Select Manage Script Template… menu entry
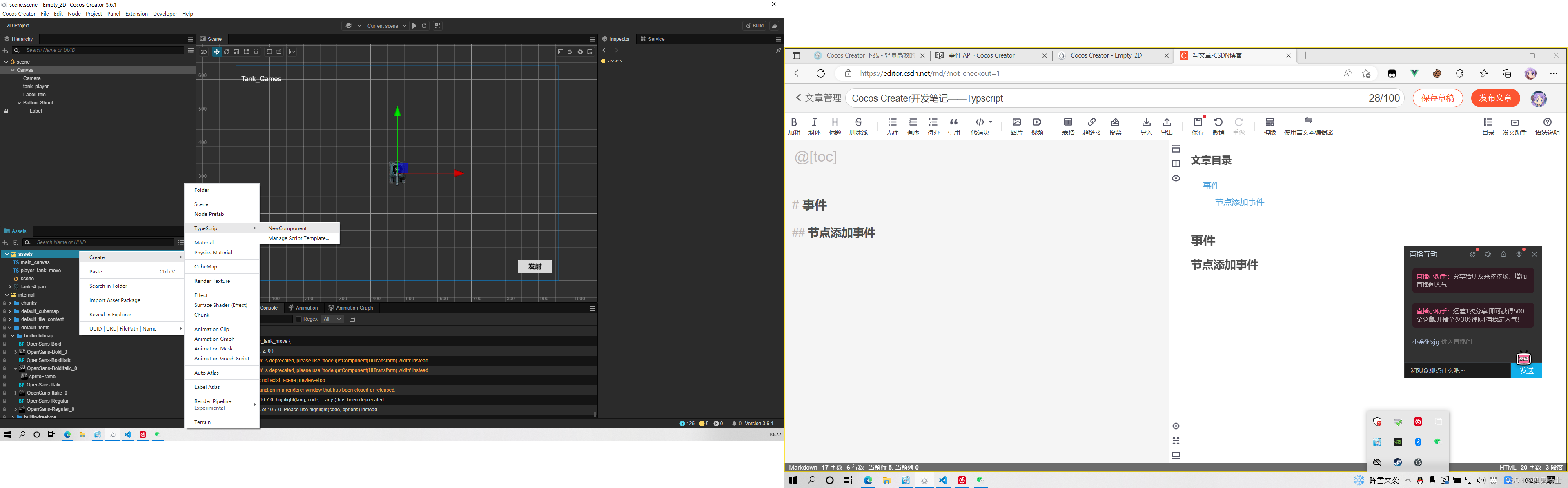The height and width of the screenshot is (488, 1568). click(299, 238)
